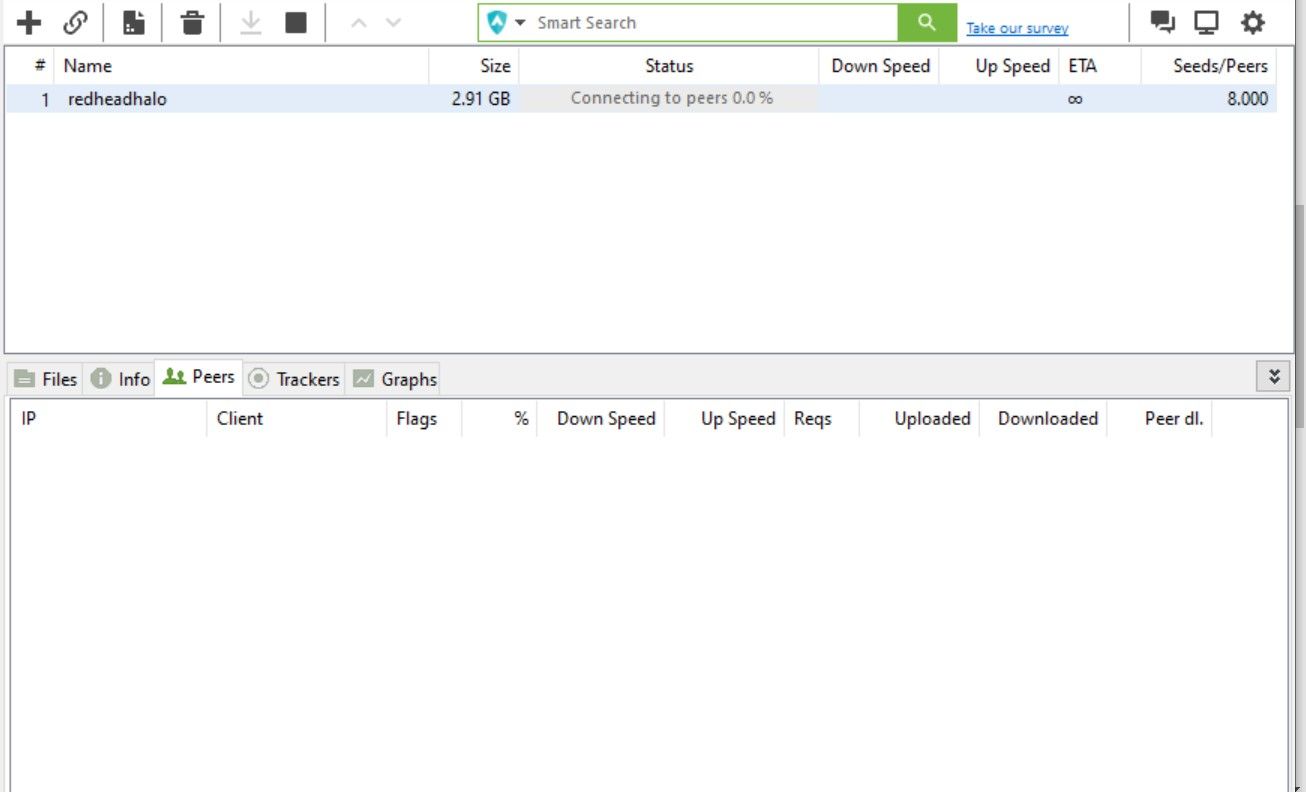1306x792 pixels.
Task: Create a new torrent
Action: 135,21
